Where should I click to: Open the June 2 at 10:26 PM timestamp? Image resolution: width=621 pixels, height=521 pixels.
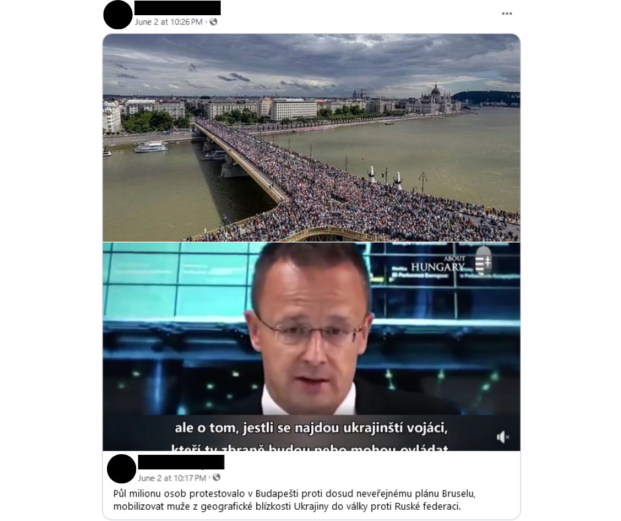click(169, 22)
